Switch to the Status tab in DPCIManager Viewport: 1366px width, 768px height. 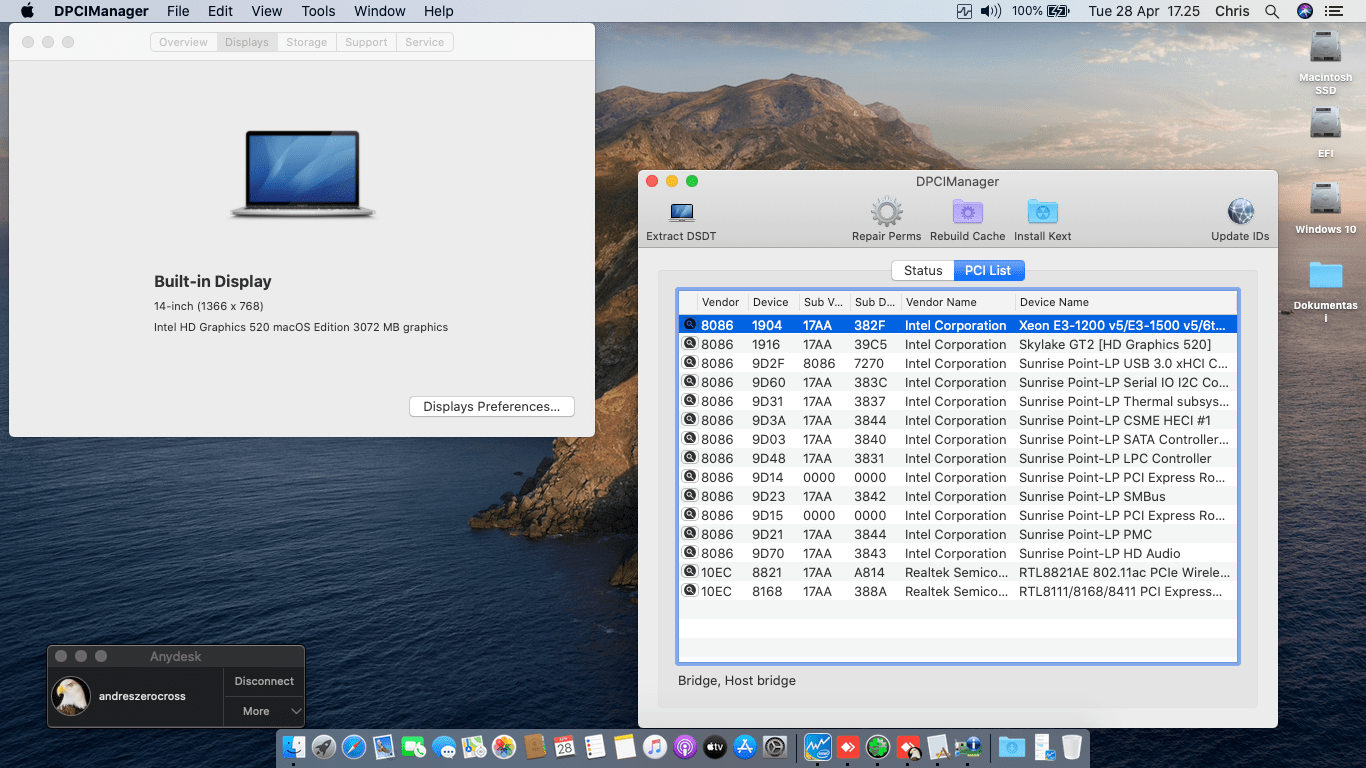click(923, 270)
